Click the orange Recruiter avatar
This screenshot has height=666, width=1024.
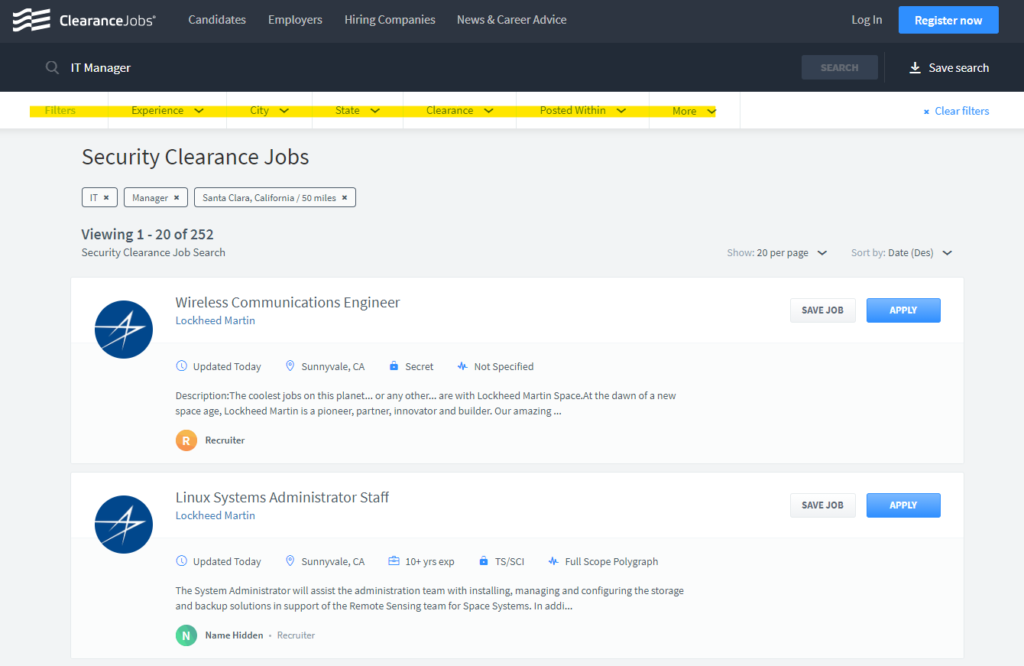pos(186,440)
